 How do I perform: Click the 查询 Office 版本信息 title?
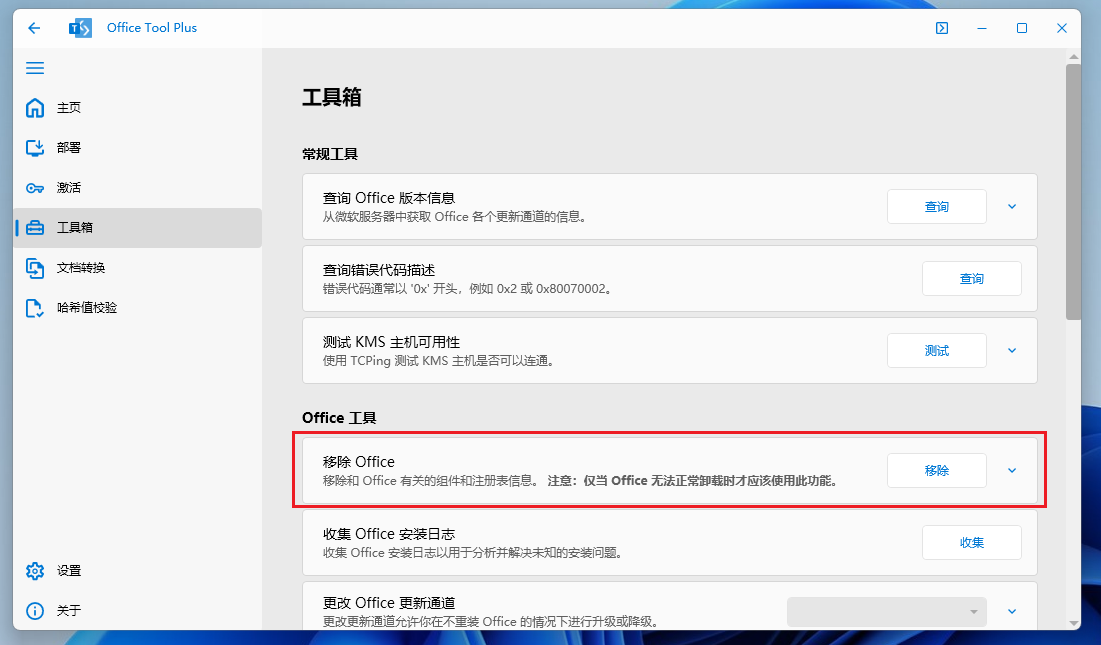pyautogui.click(x=389, y=199)
